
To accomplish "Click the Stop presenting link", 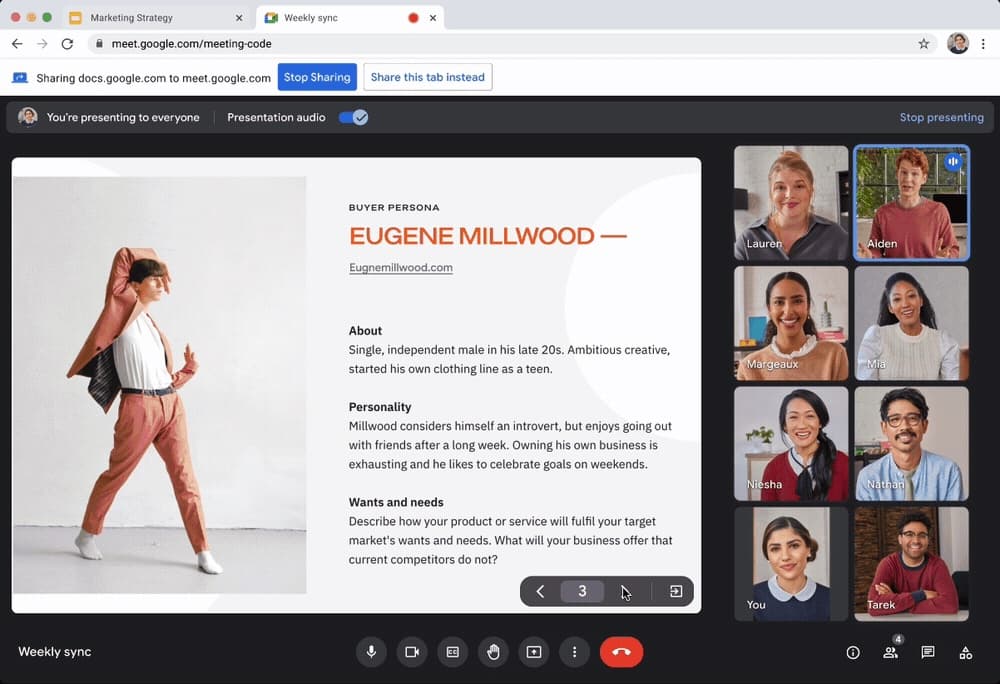I will pos(941,117).
